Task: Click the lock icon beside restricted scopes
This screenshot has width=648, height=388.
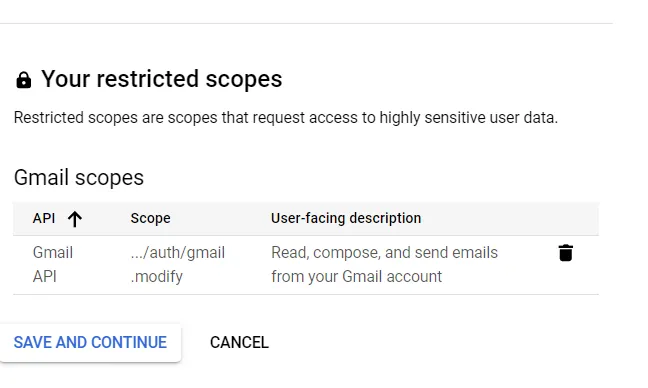Action: point(24,80)
